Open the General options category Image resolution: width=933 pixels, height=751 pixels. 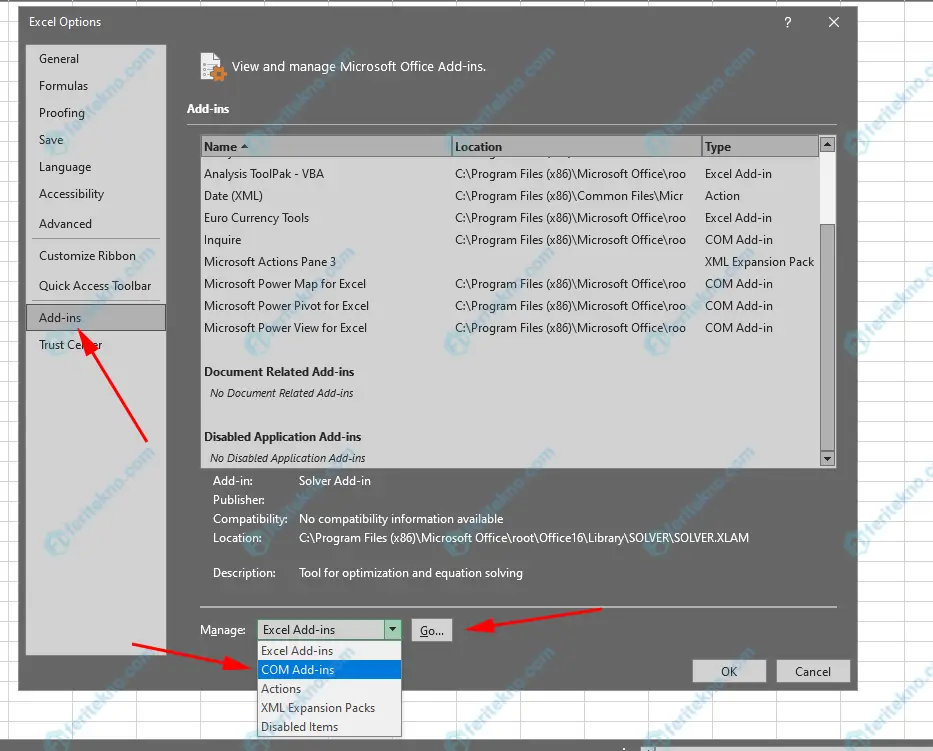(x=95, y=58)
